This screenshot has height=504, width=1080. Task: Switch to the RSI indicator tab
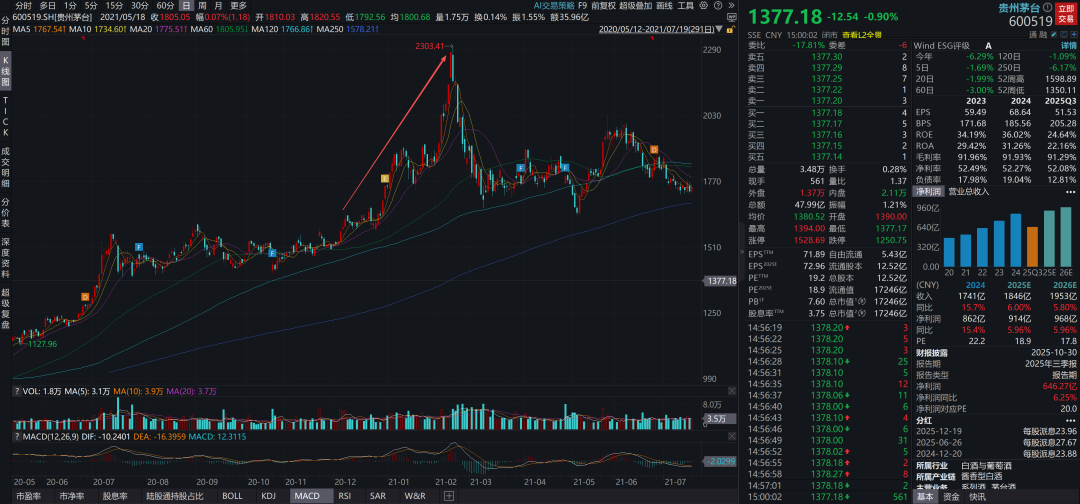pos(345,496)
